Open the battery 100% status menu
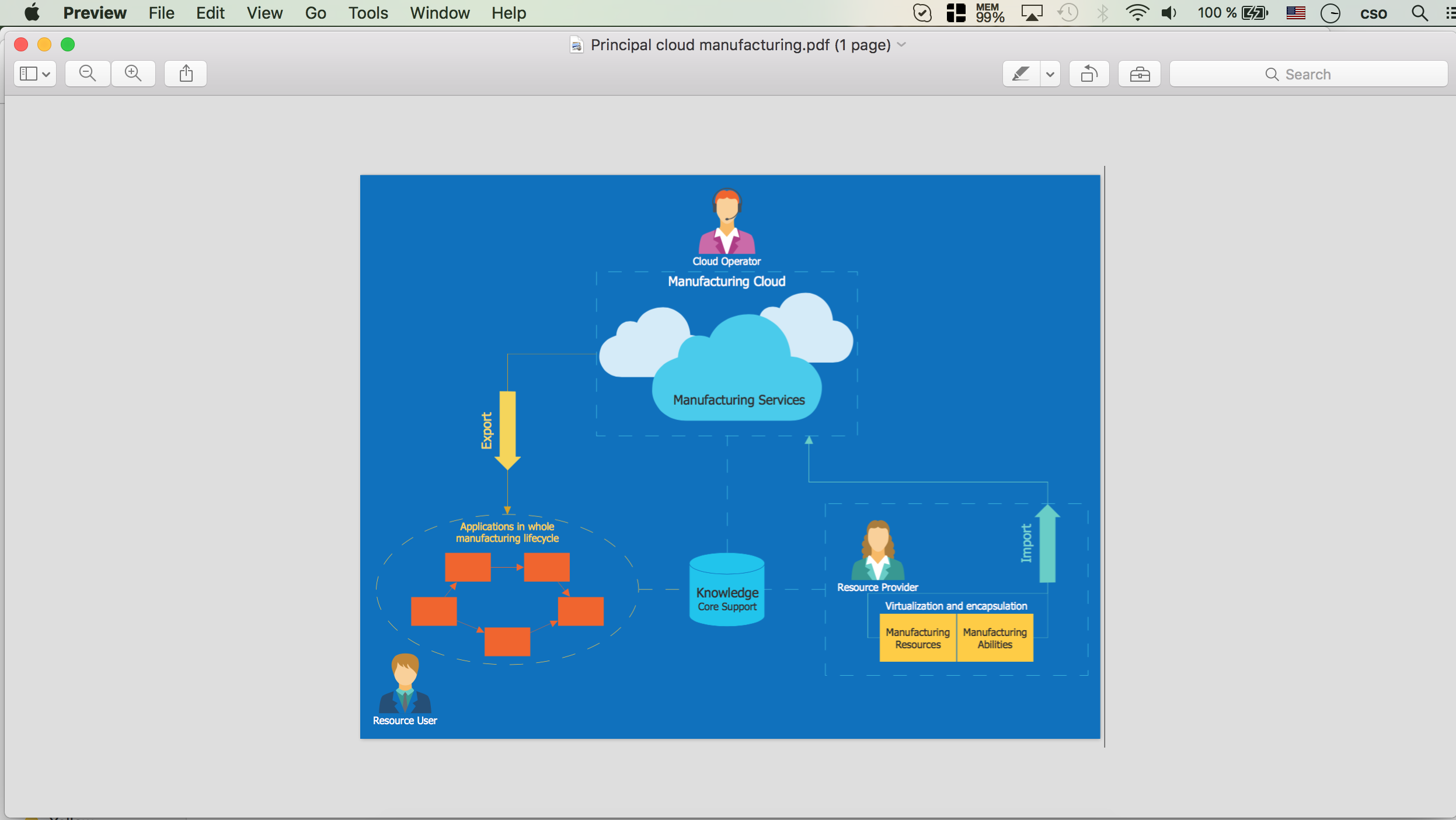The height and width of the screenshot is (820, 1456). [1233, 13]
